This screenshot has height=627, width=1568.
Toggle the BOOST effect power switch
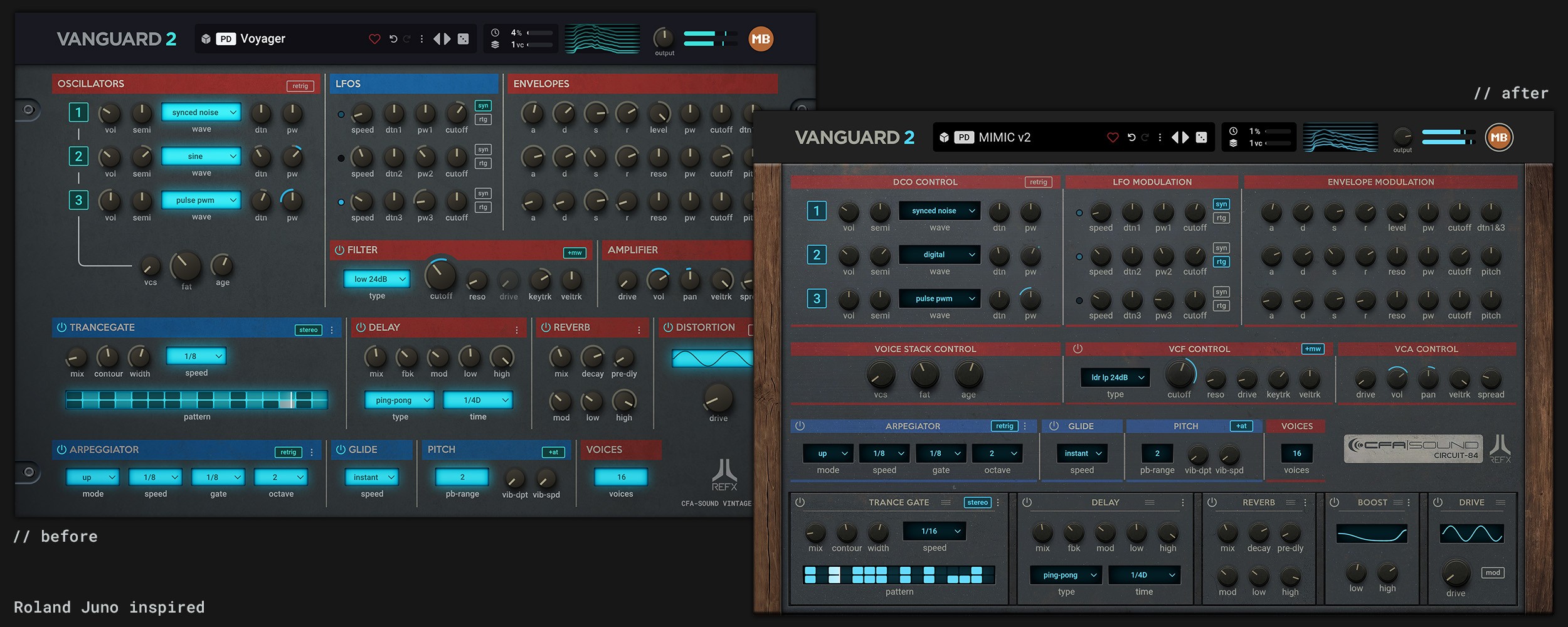pyautogui.click(x=1335, y=502)
